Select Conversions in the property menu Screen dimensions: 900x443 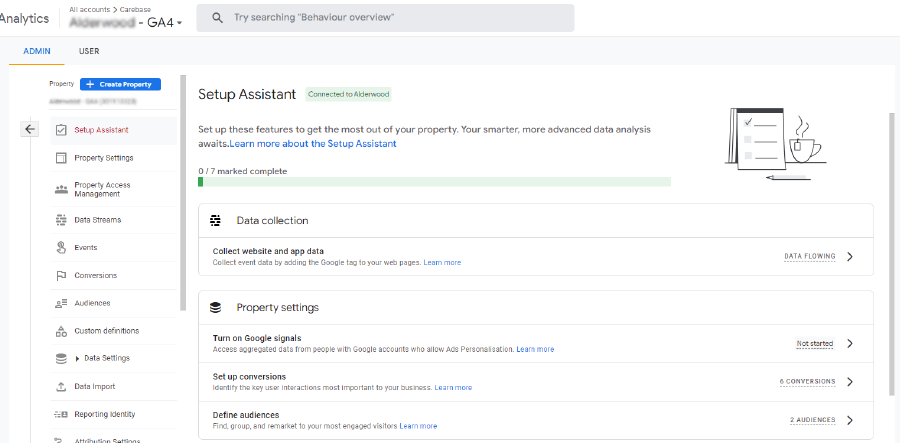coord(114,275)
